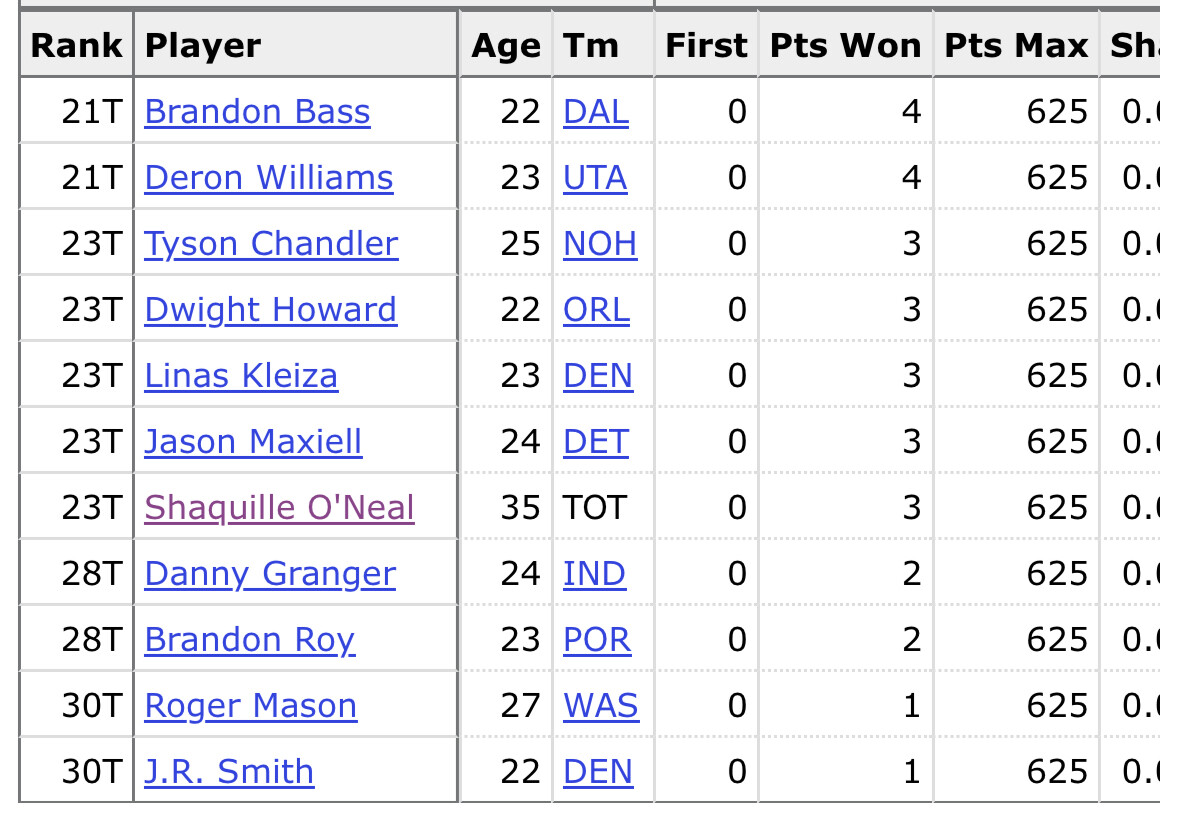
Task: Click the Deron Williams link
Action: (268, 178)
